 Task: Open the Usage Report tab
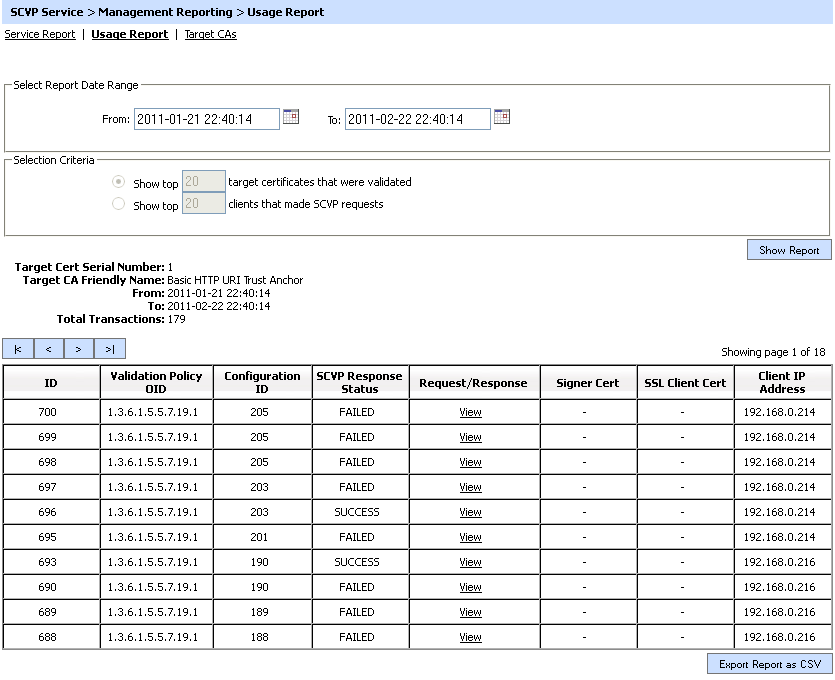(x=129, y=34)
